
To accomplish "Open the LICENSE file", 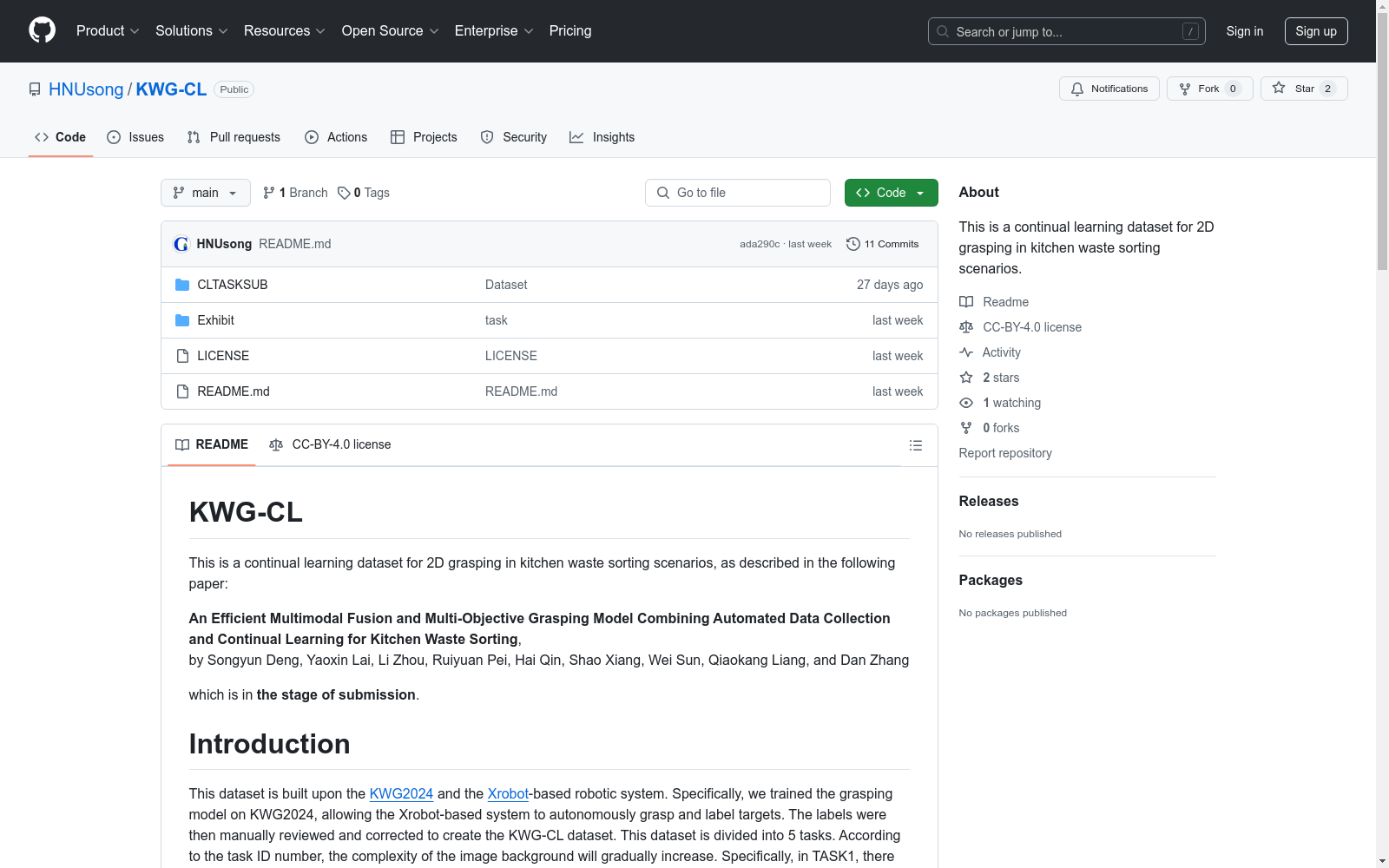I will point(223,356).
